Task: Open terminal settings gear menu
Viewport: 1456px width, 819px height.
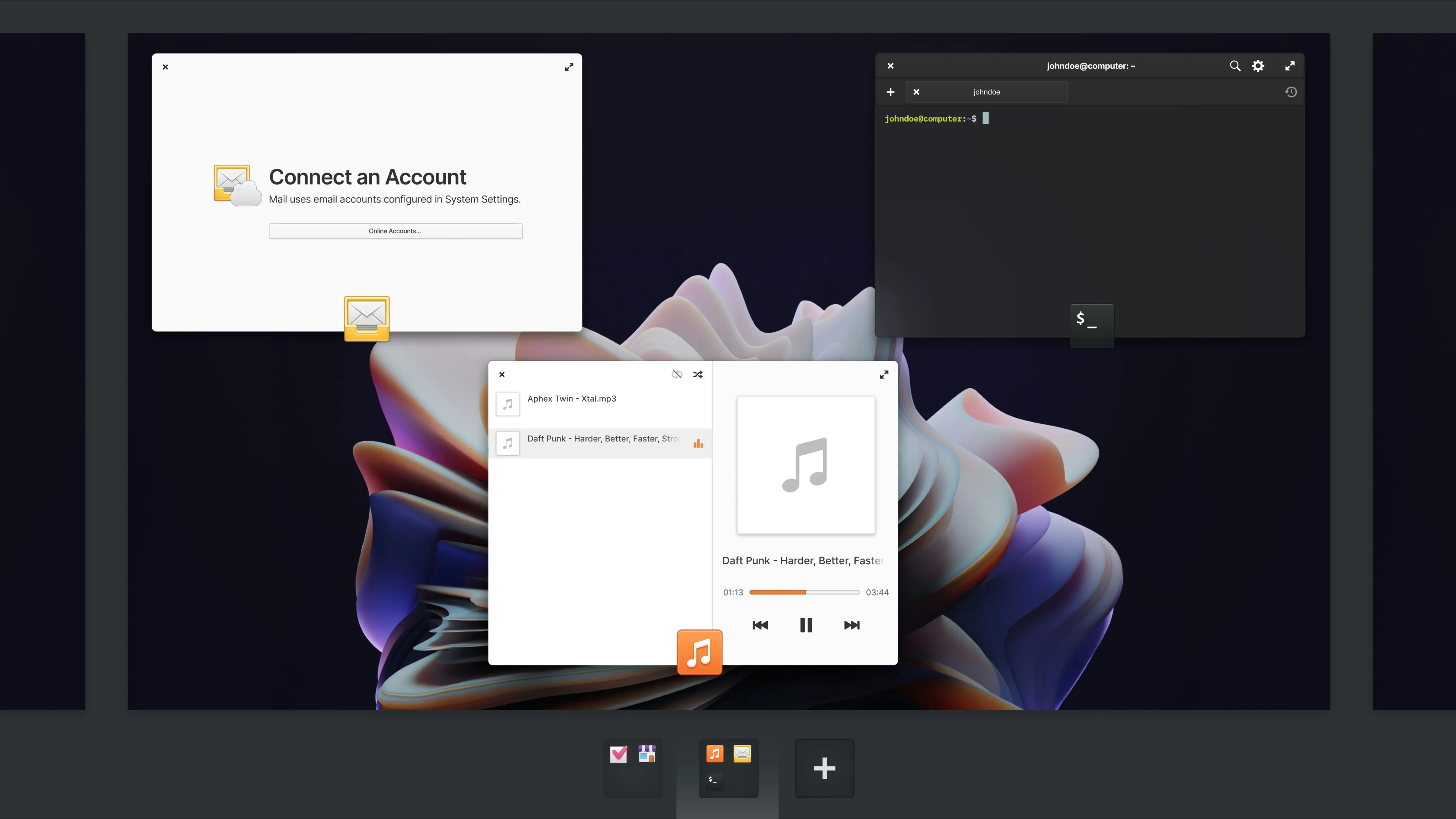Action: [x=1258, y=65]
